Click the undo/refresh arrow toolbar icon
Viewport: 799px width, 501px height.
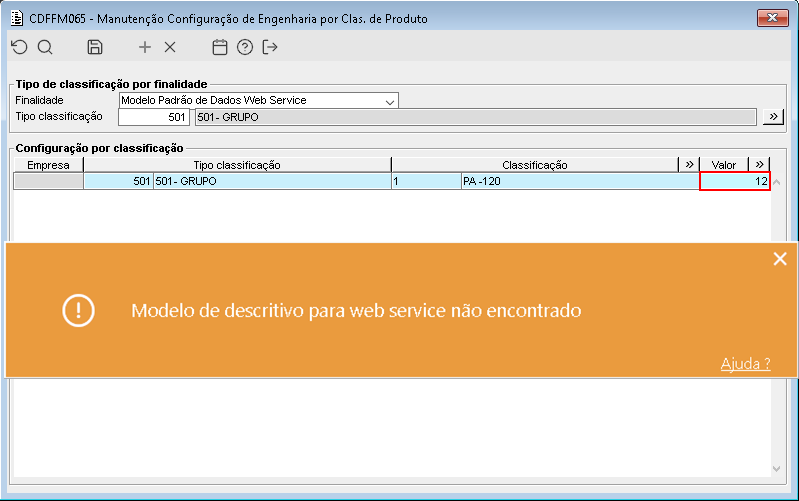[x=19, y=47]
